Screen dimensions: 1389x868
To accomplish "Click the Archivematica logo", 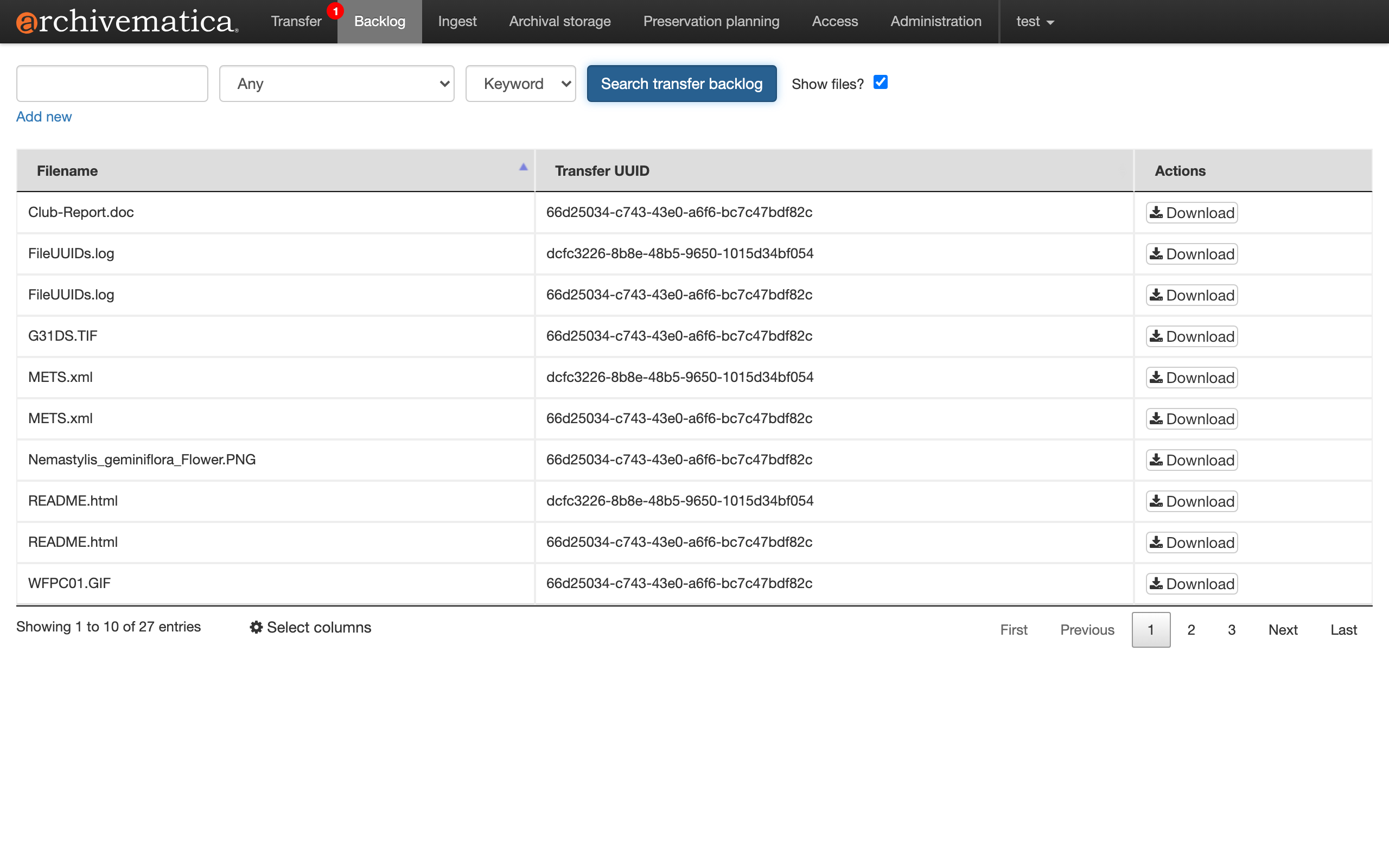I will coord(127,21).
